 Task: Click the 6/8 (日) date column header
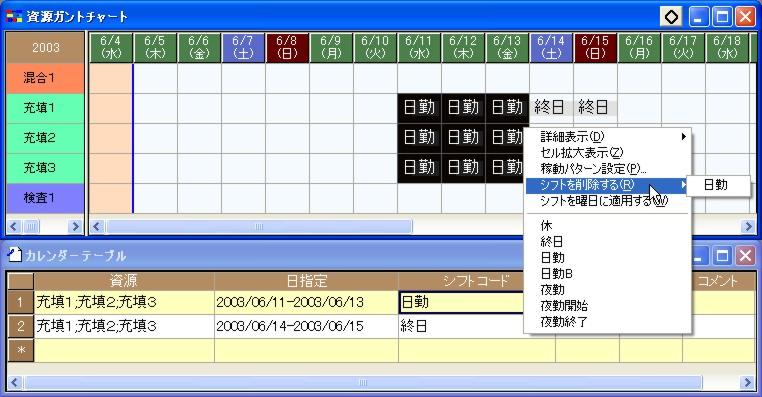click(x=287, y=48)
